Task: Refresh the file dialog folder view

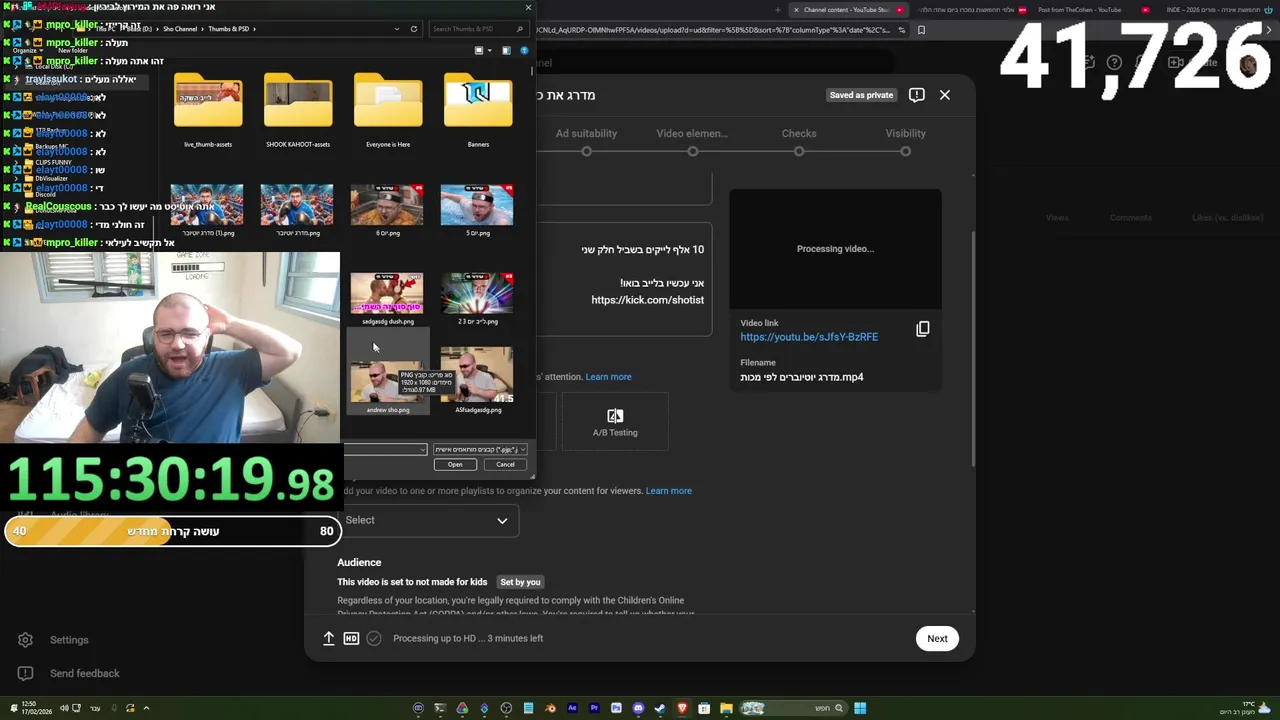Action: tap(414, 29)
